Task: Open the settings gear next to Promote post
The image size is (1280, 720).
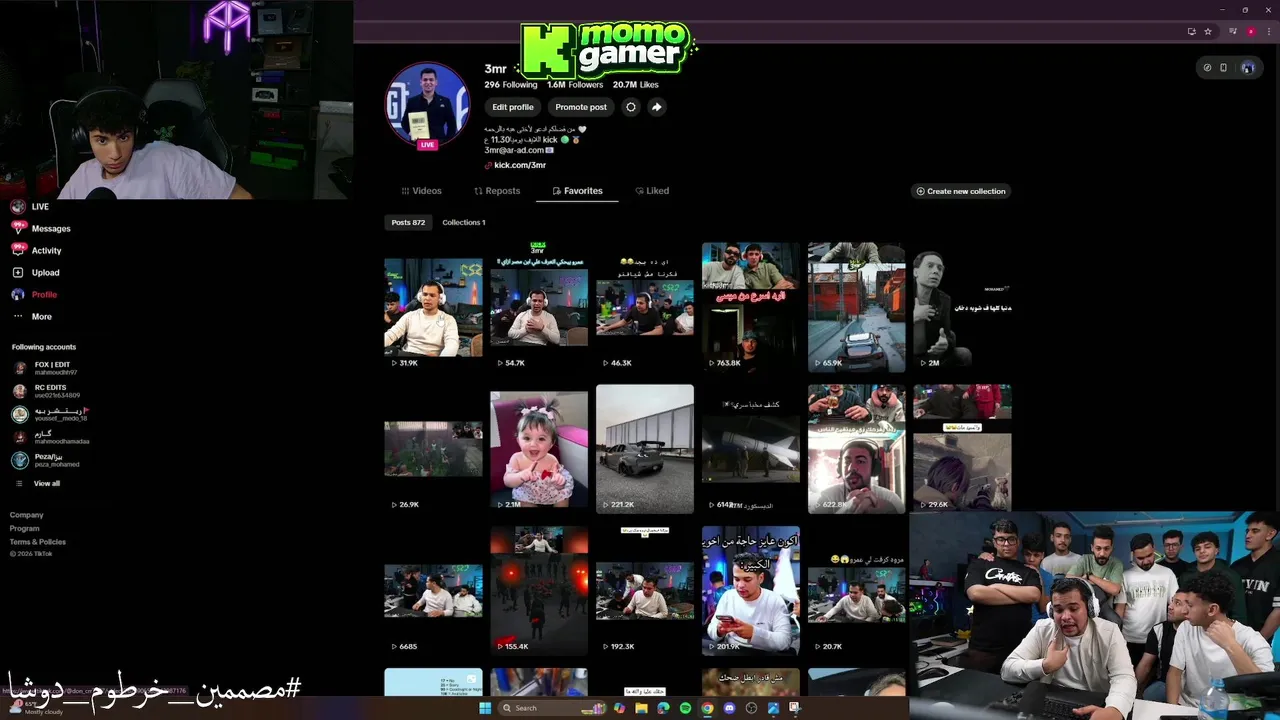Action: coord(630,107)
